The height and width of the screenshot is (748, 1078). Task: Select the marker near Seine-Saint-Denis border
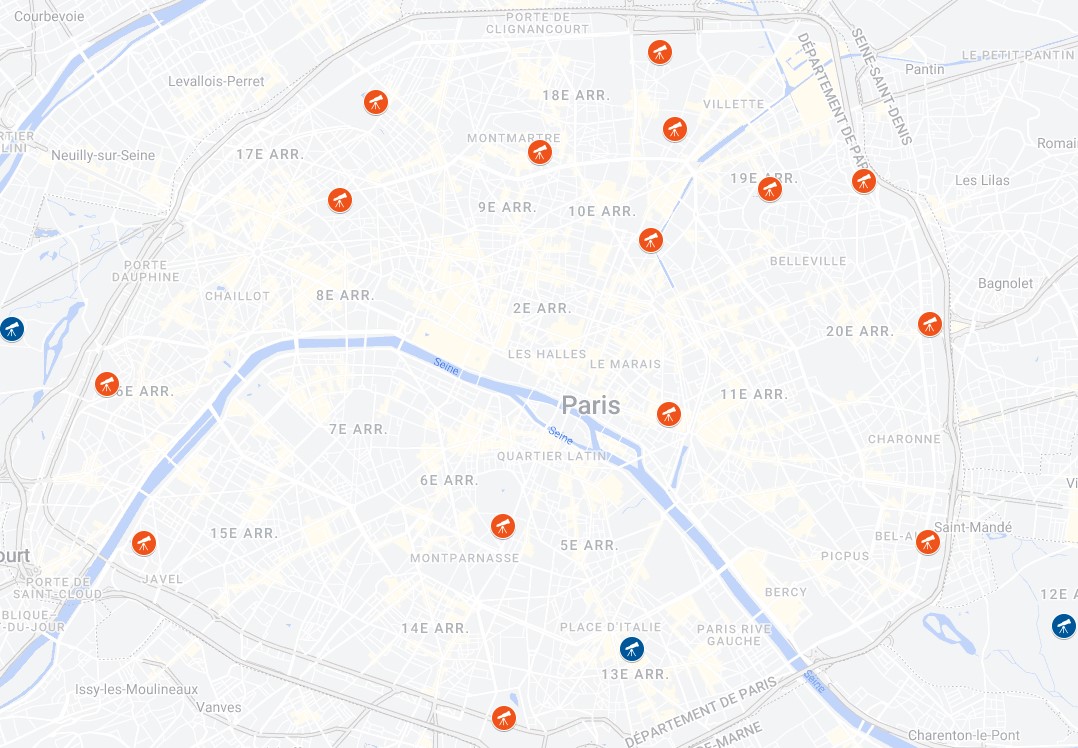(864, 182)
